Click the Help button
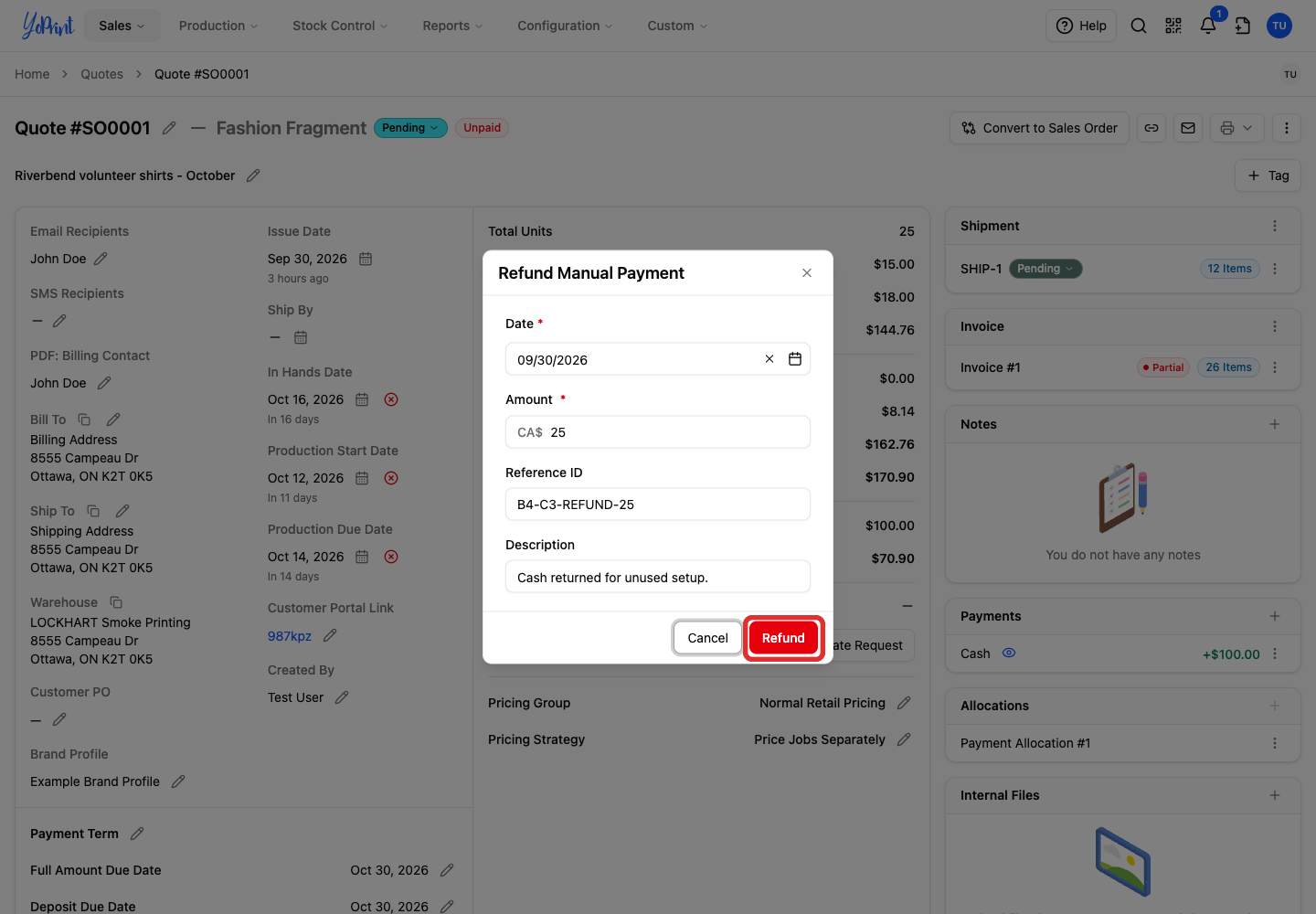 pyautogui.click(x=1081, y=26)
